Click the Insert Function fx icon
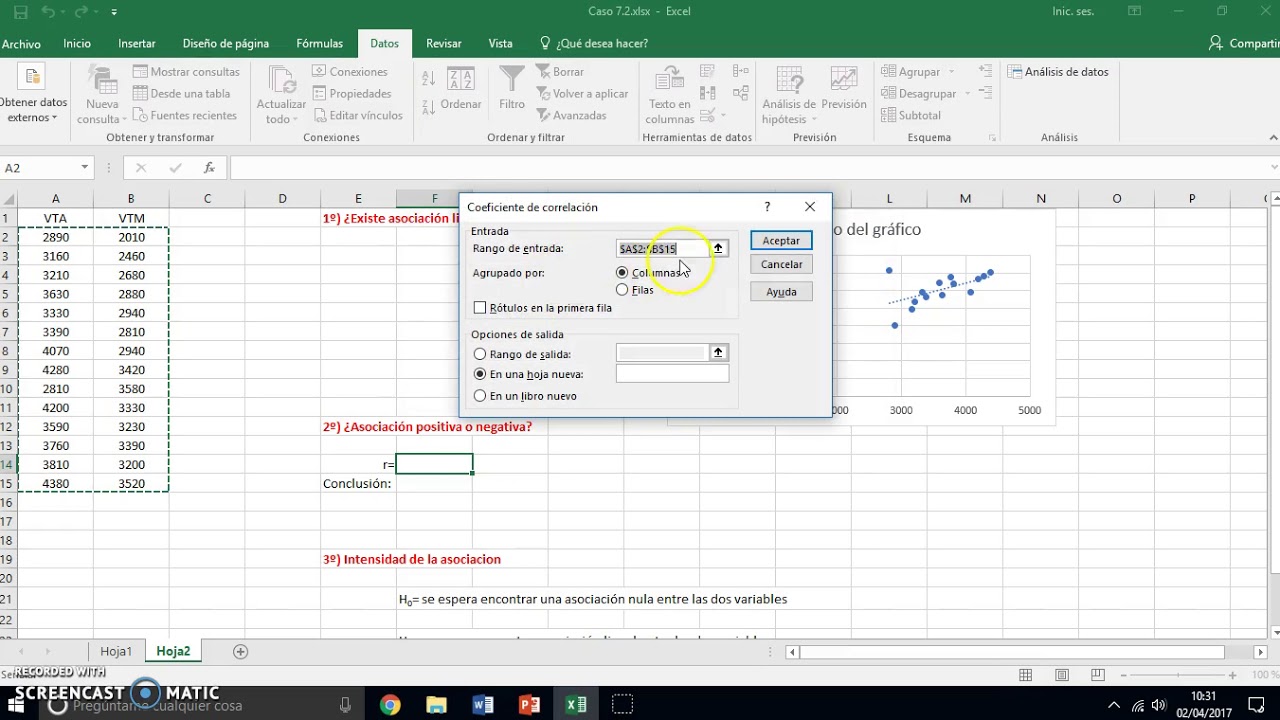The height and width of the screenshot is (720, 1280). [209, 168]
